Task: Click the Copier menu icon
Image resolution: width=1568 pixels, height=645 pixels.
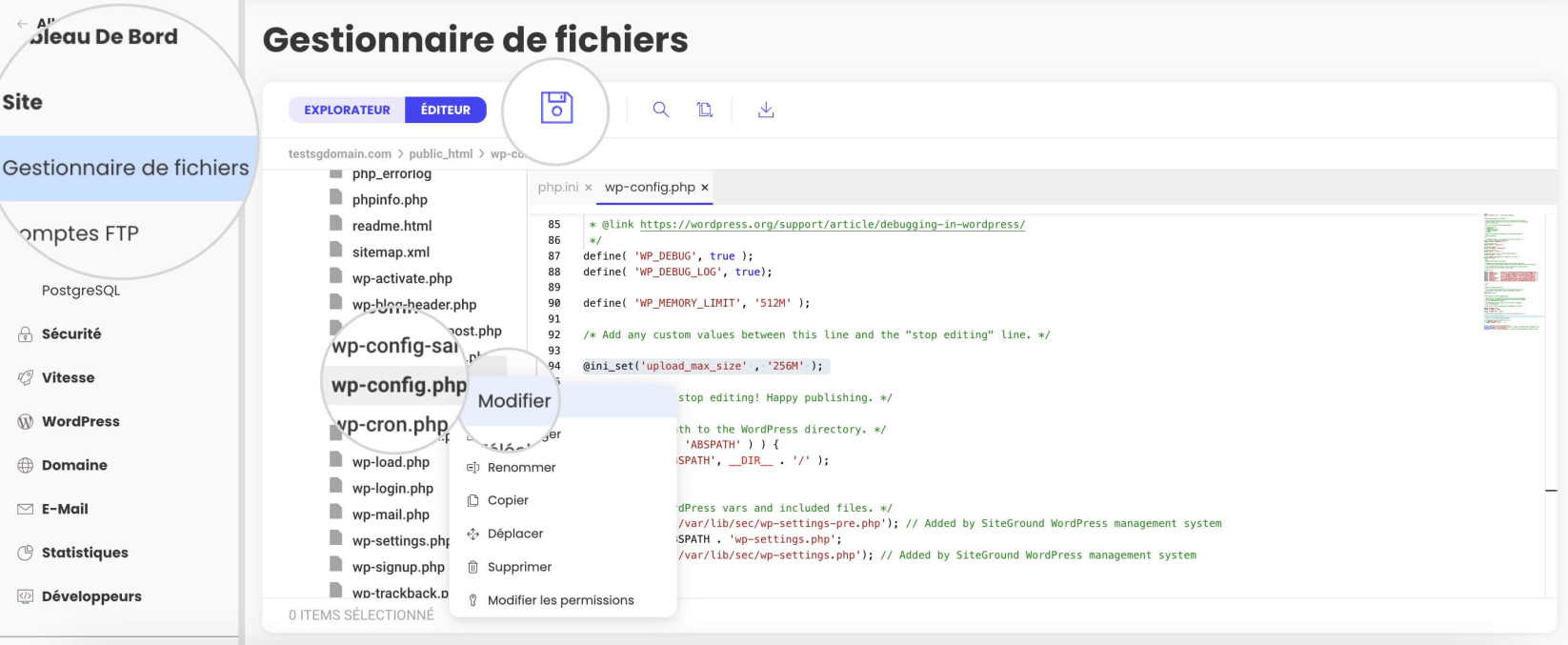Action: (472, 500)
